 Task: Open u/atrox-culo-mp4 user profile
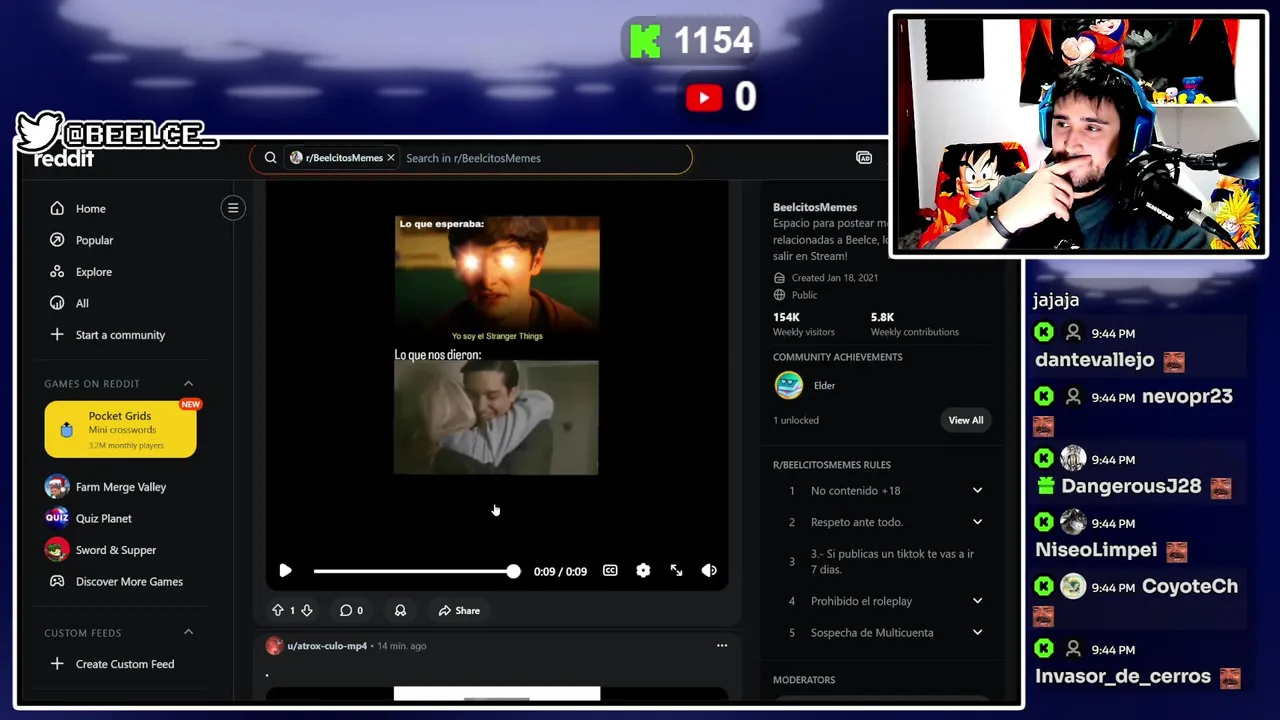327,646
